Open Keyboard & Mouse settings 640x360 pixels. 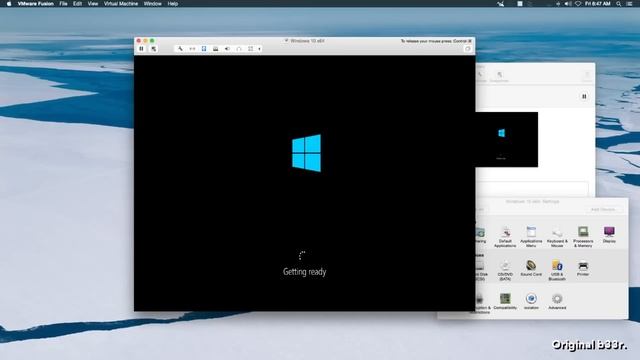coord(557,237)
